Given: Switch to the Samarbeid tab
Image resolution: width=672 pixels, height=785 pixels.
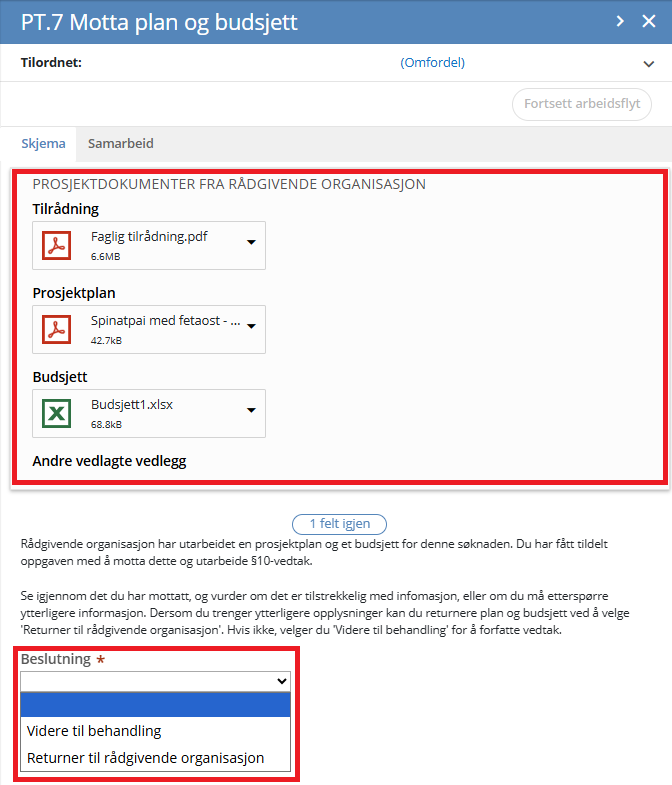Looking at the screenshot, I should 121,144.
